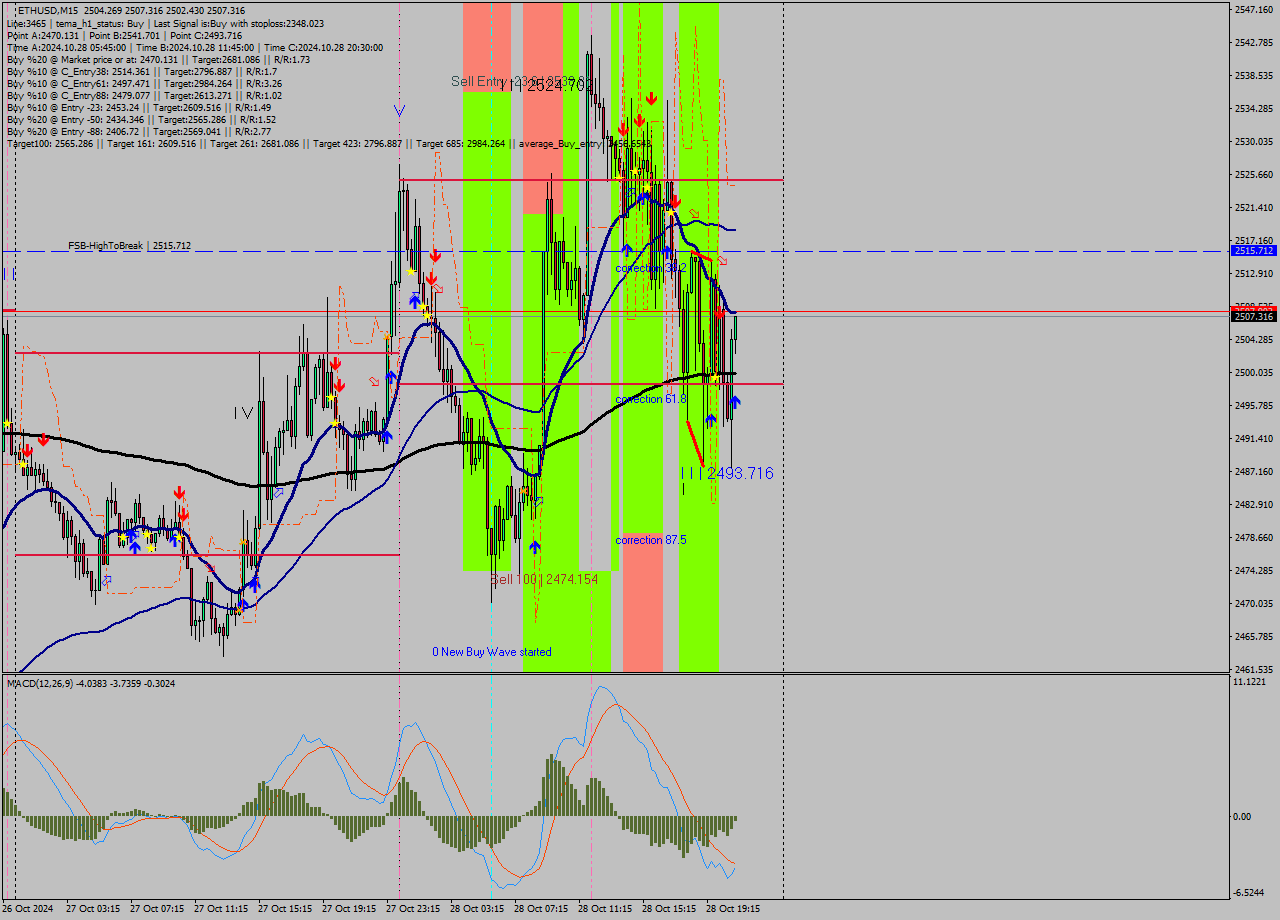Click the 'correction 87.5' label
Screen dimensions: 1280x920
click(651, 540)
